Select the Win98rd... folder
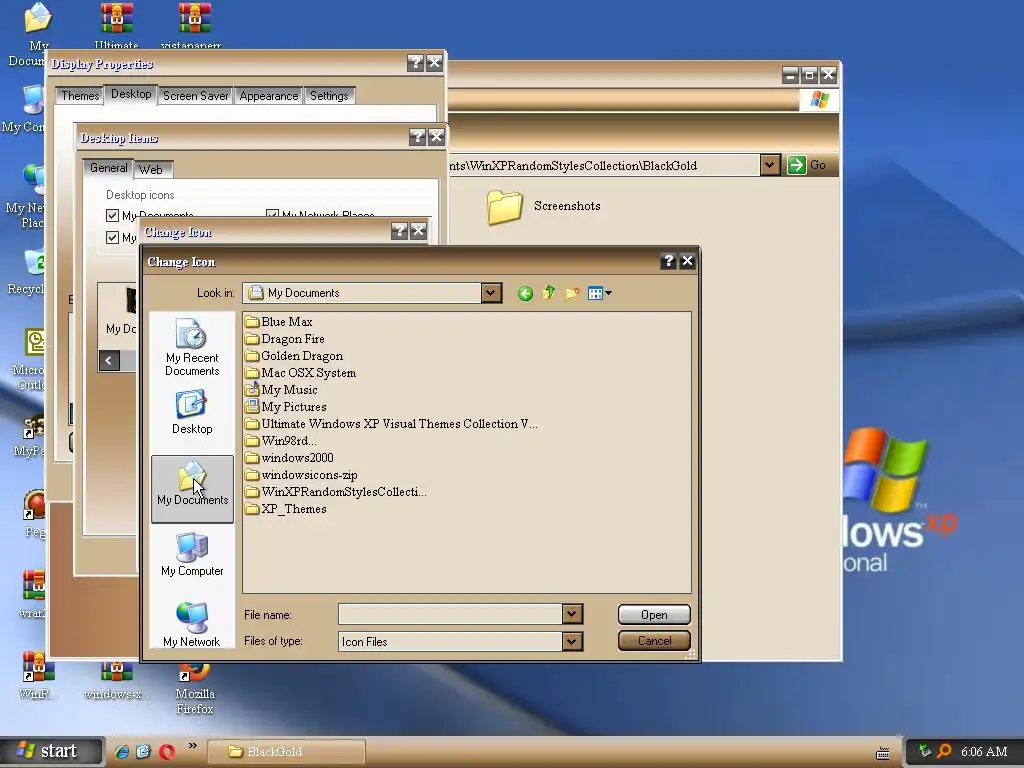The image size is (1024, 768). point(281,441)
